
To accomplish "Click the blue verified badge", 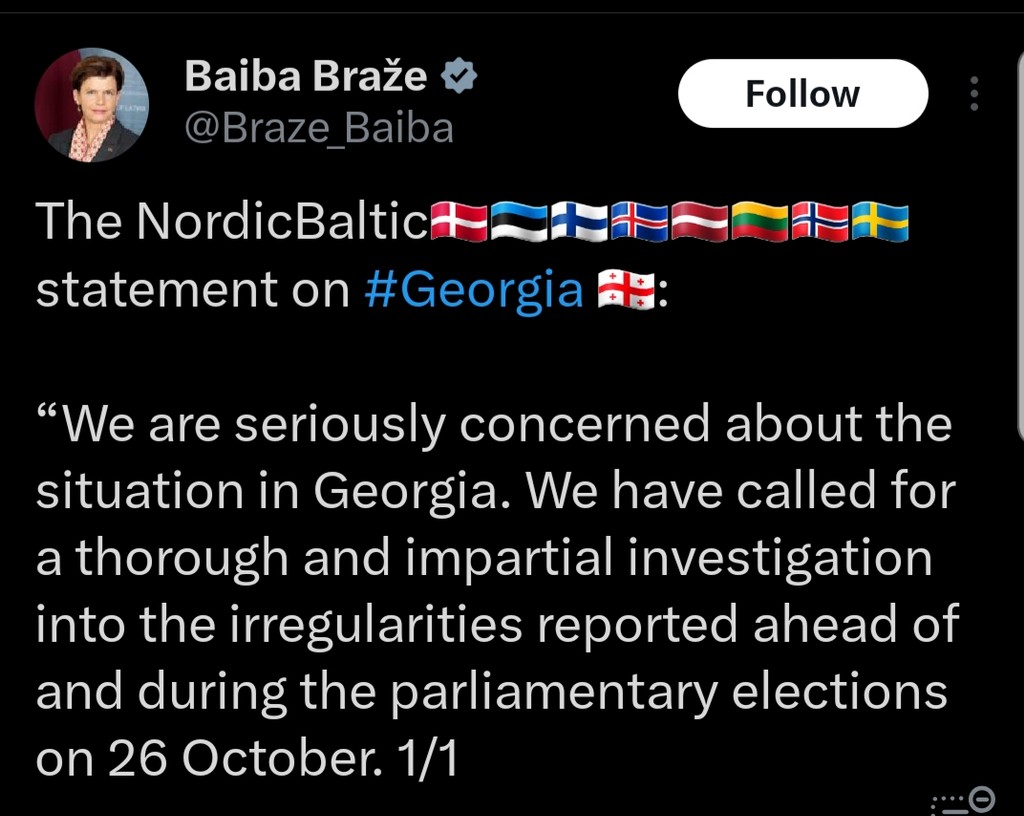I will coord(459,76).
